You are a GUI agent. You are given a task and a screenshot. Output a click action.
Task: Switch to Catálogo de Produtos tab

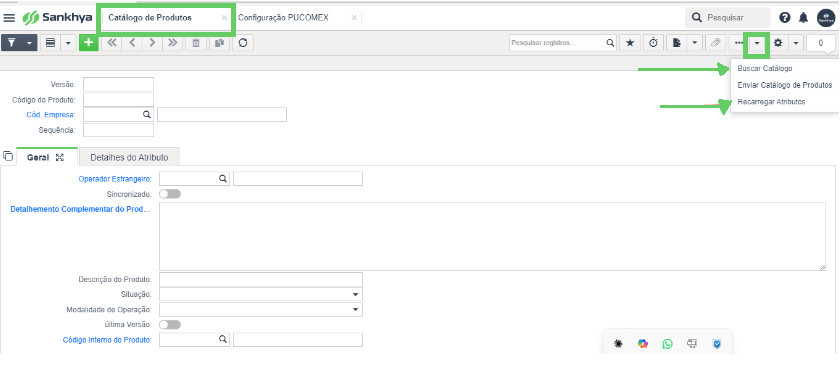pos(150,18)
